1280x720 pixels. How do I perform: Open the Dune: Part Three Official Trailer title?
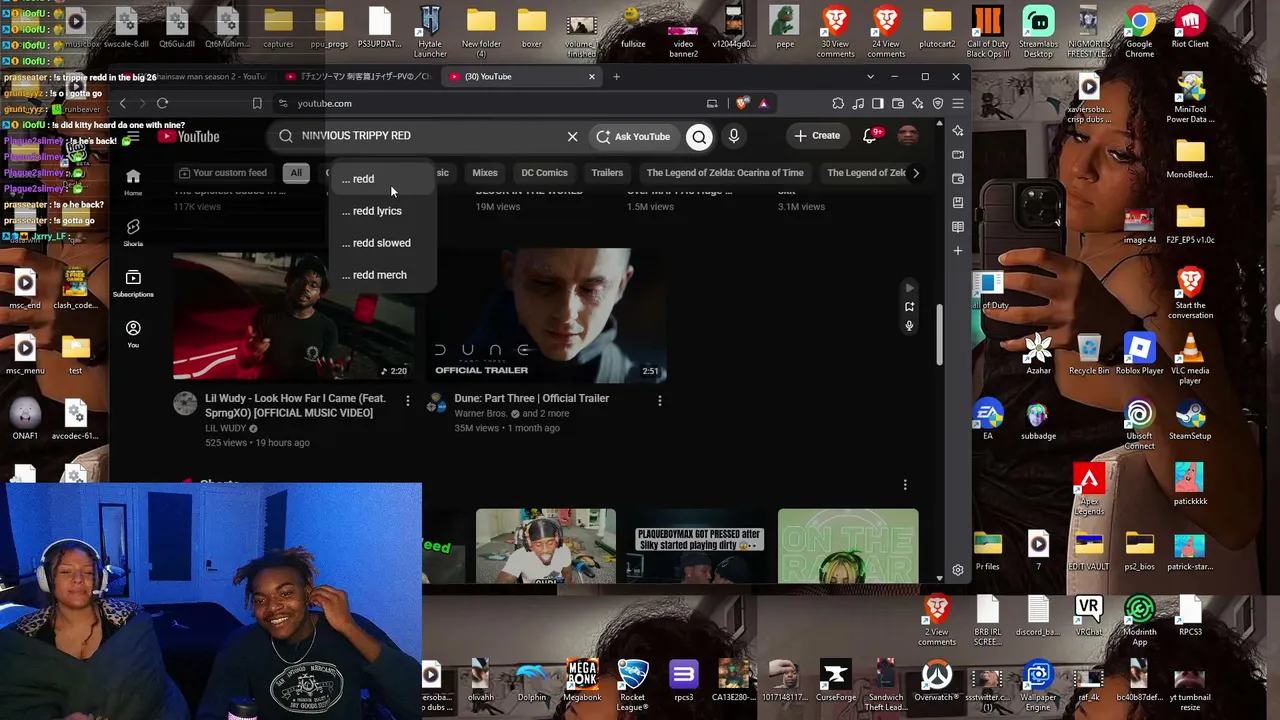532,398
